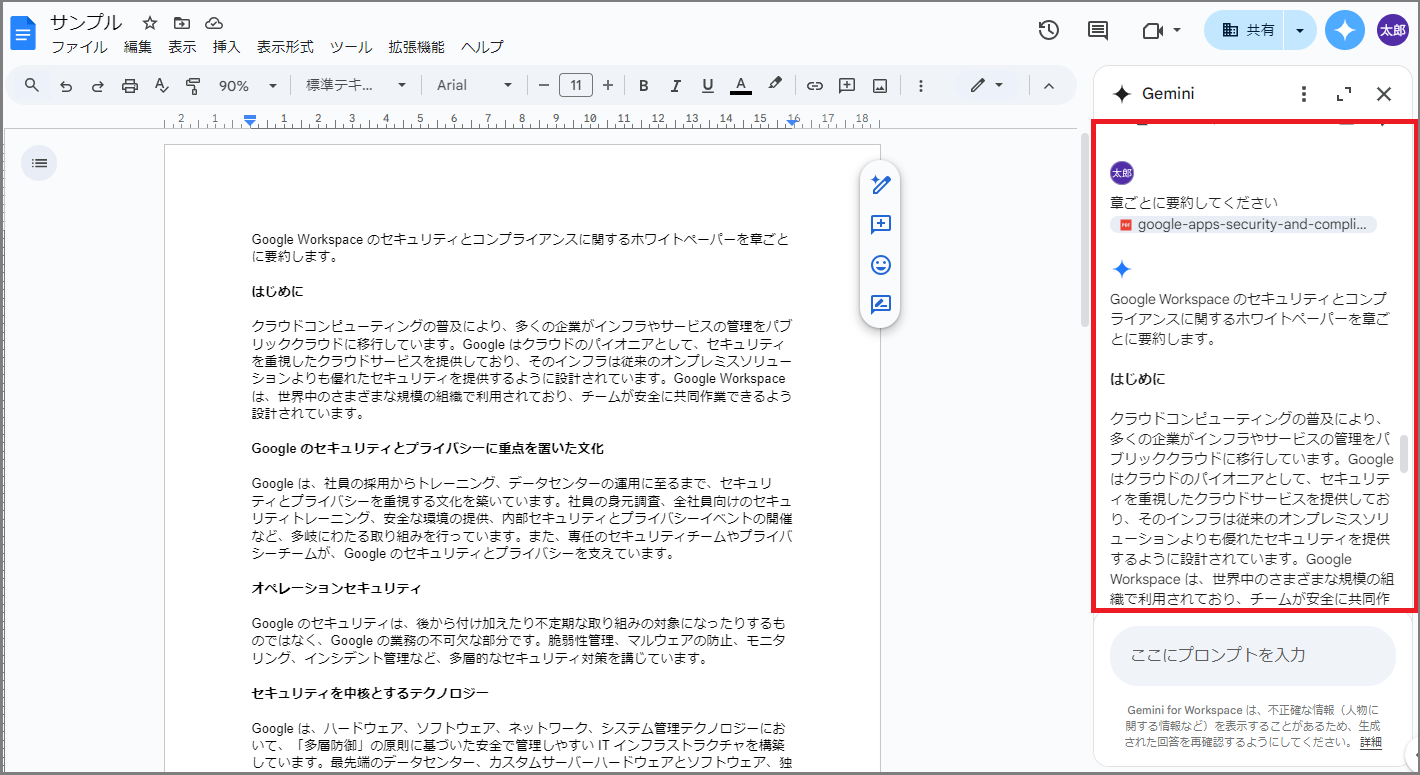Check the cloud save status icon
The width and height of the screenshot is (1420, 775).
point(213,23)
